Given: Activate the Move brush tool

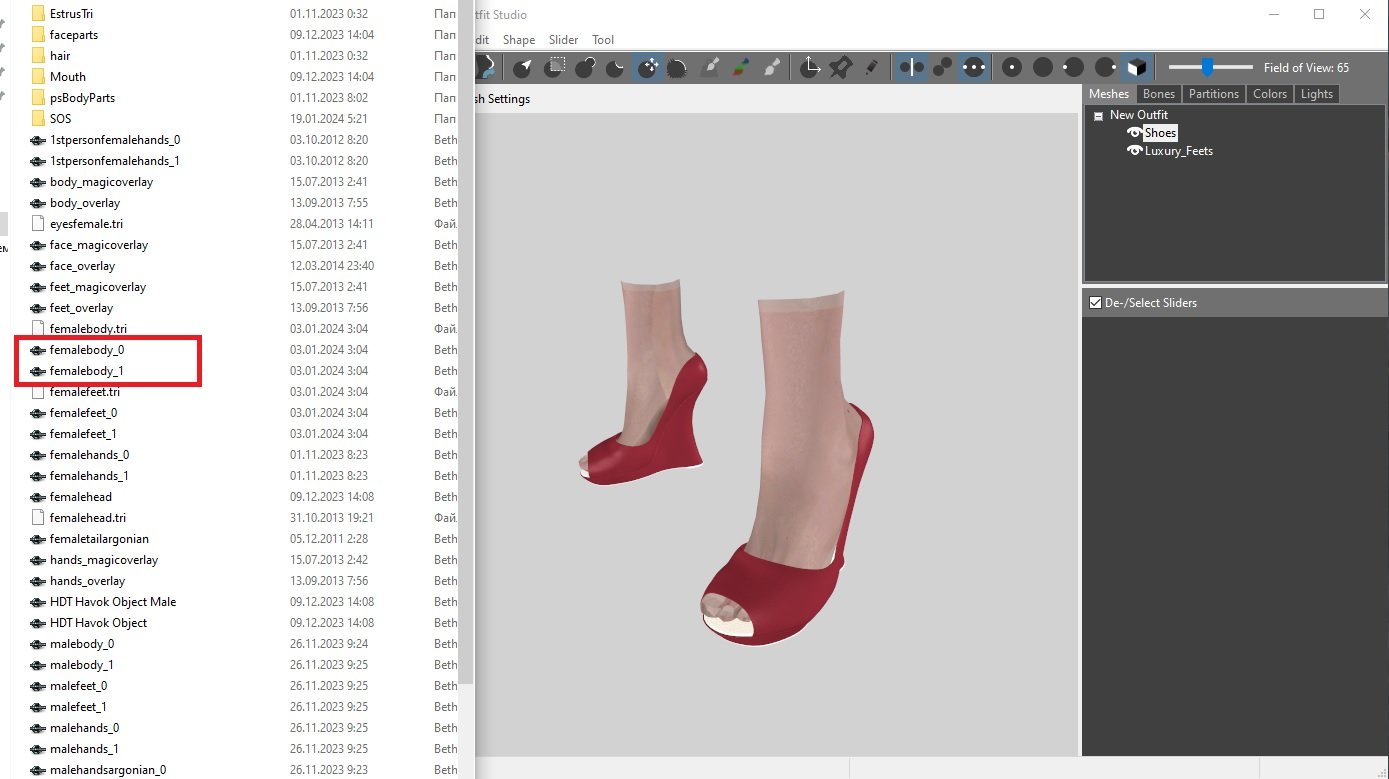Looking at the screenshot, I should (x=648, y=67).
